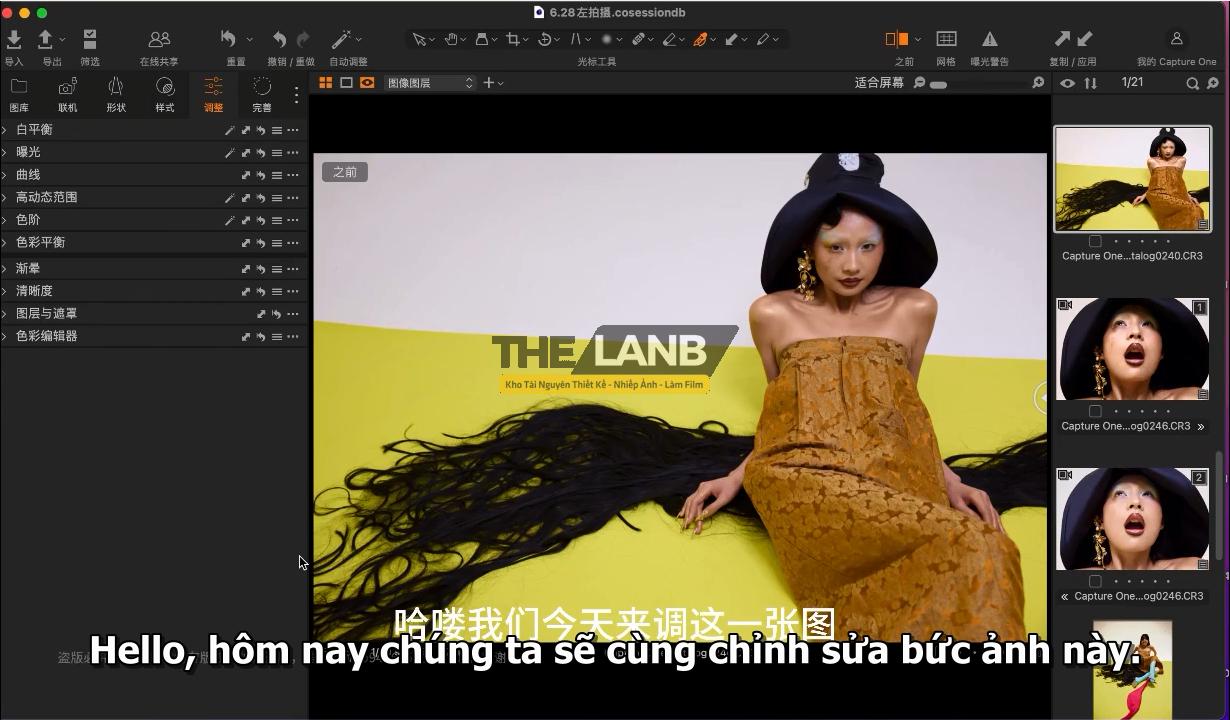
Task: Select the Pan hand cursor tool
Action: click(451, 39)
